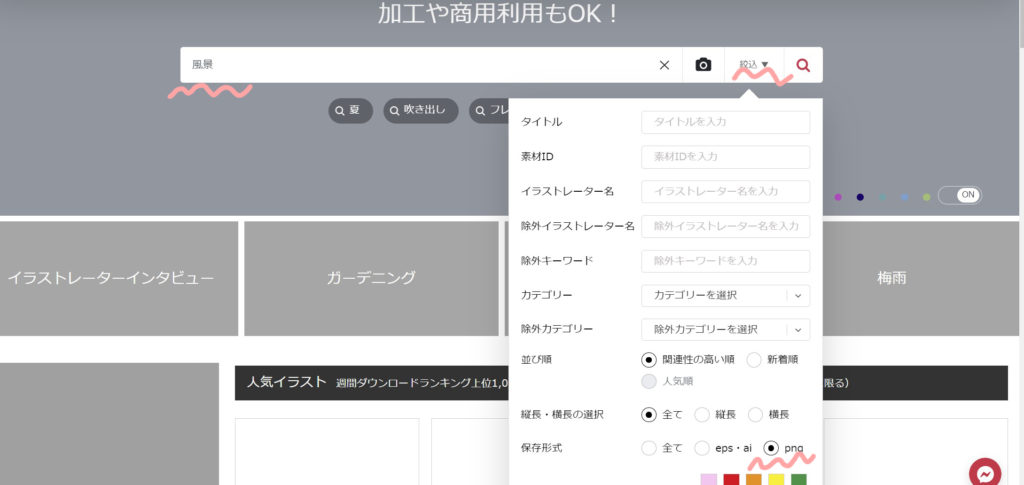Clear the search box with X icon
Viewport: 1024px width, 485px height.
pyautogui.click(x=664, y=65)
